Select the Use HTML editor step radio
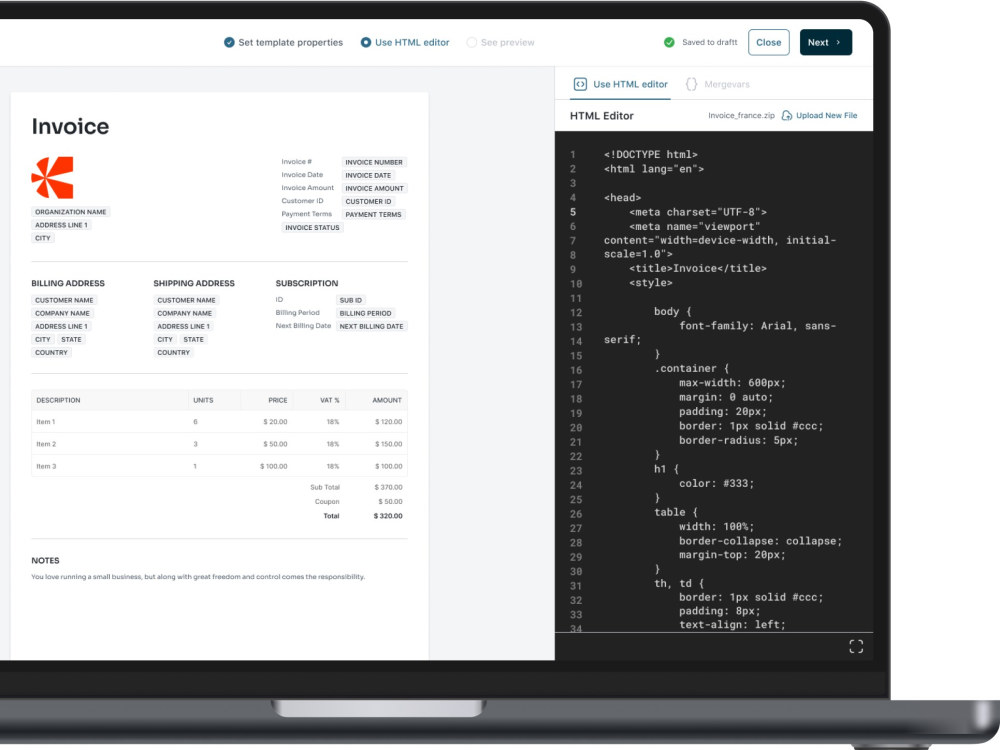The height and width of the screenshot is (750, 1000). tap(365, 43)
